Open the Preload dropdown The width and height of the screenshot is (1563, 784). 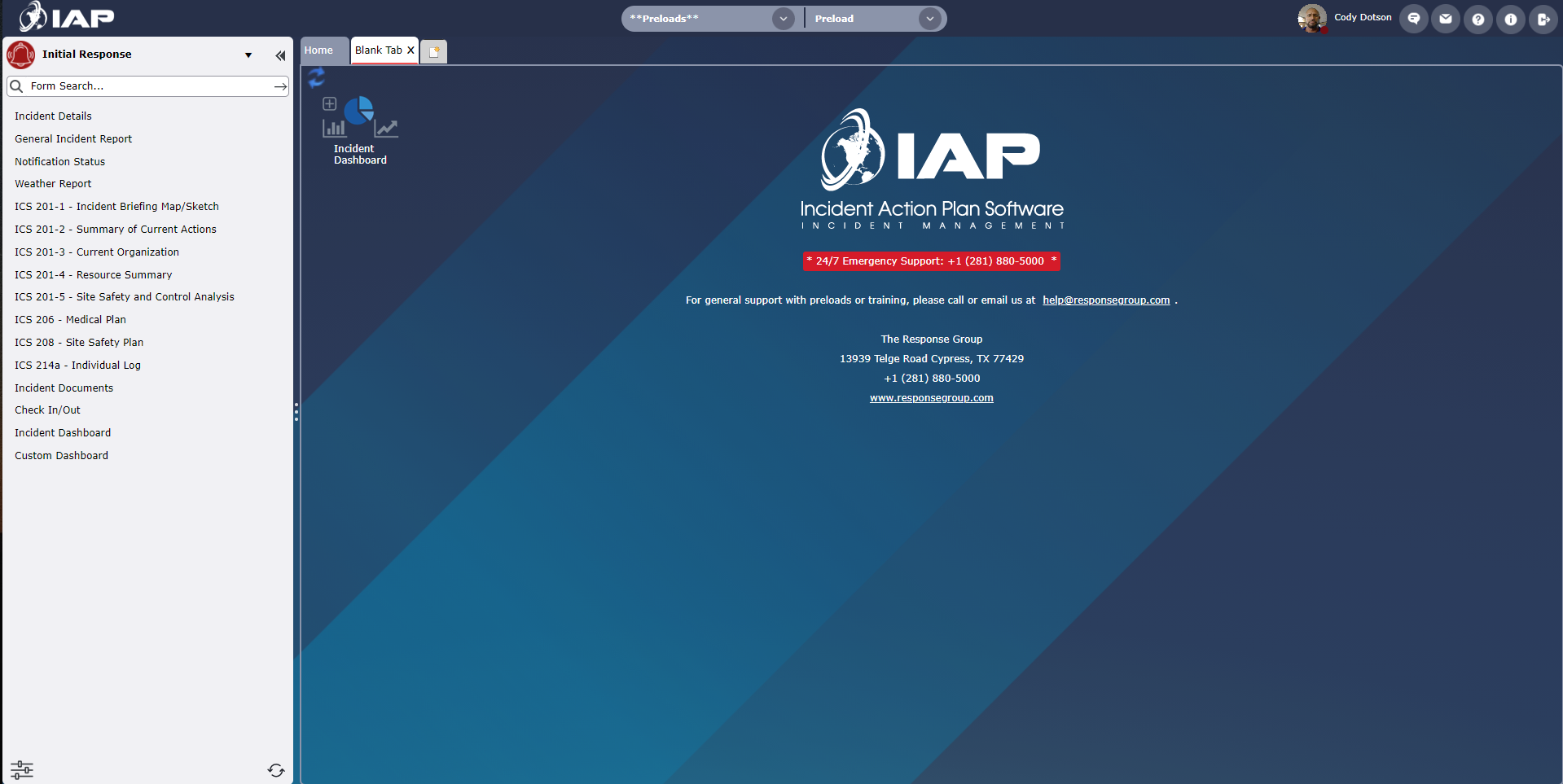[x=929, y=18]
